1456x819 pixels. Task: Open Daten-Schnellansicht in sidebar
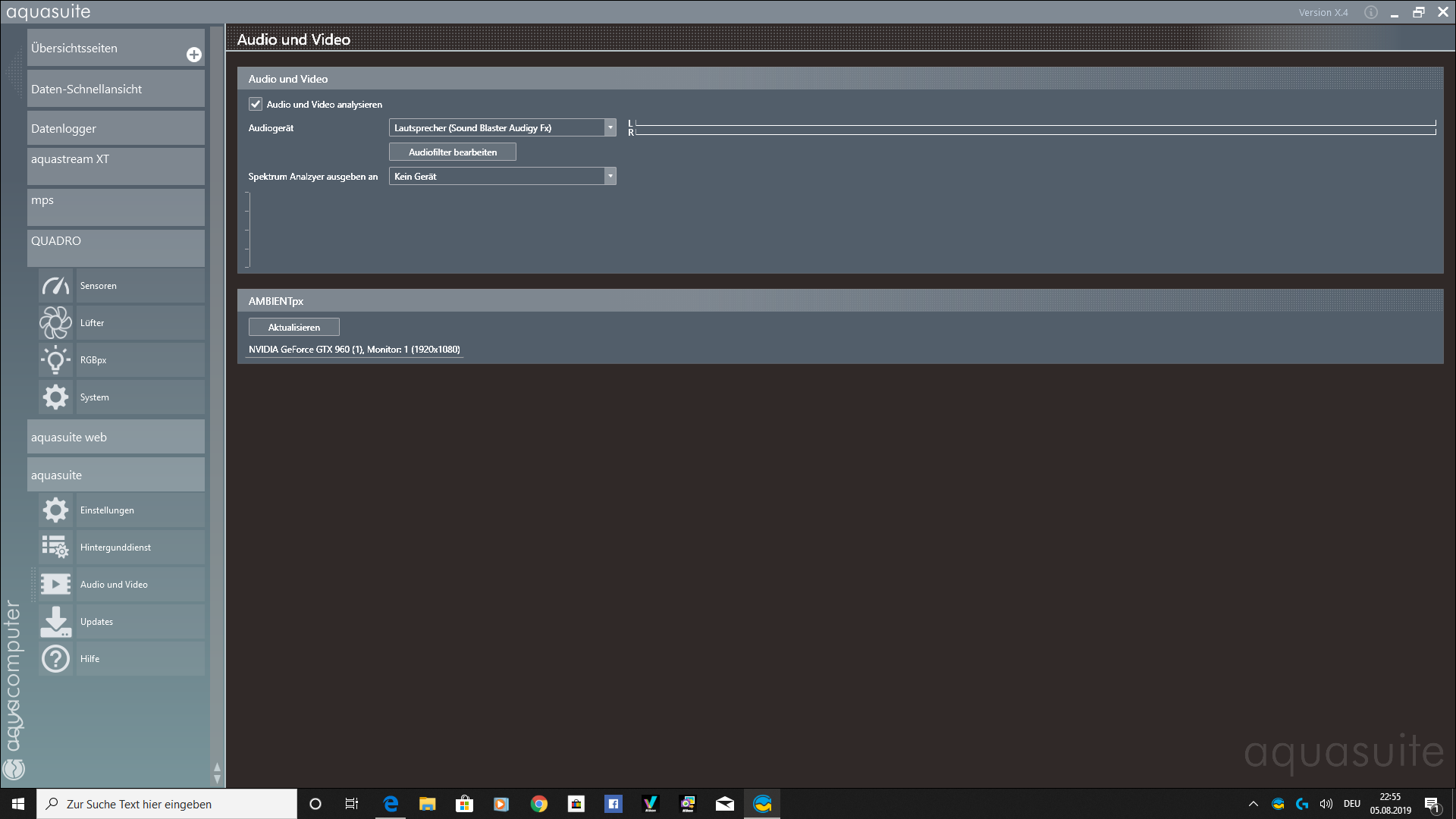(115, 89)
